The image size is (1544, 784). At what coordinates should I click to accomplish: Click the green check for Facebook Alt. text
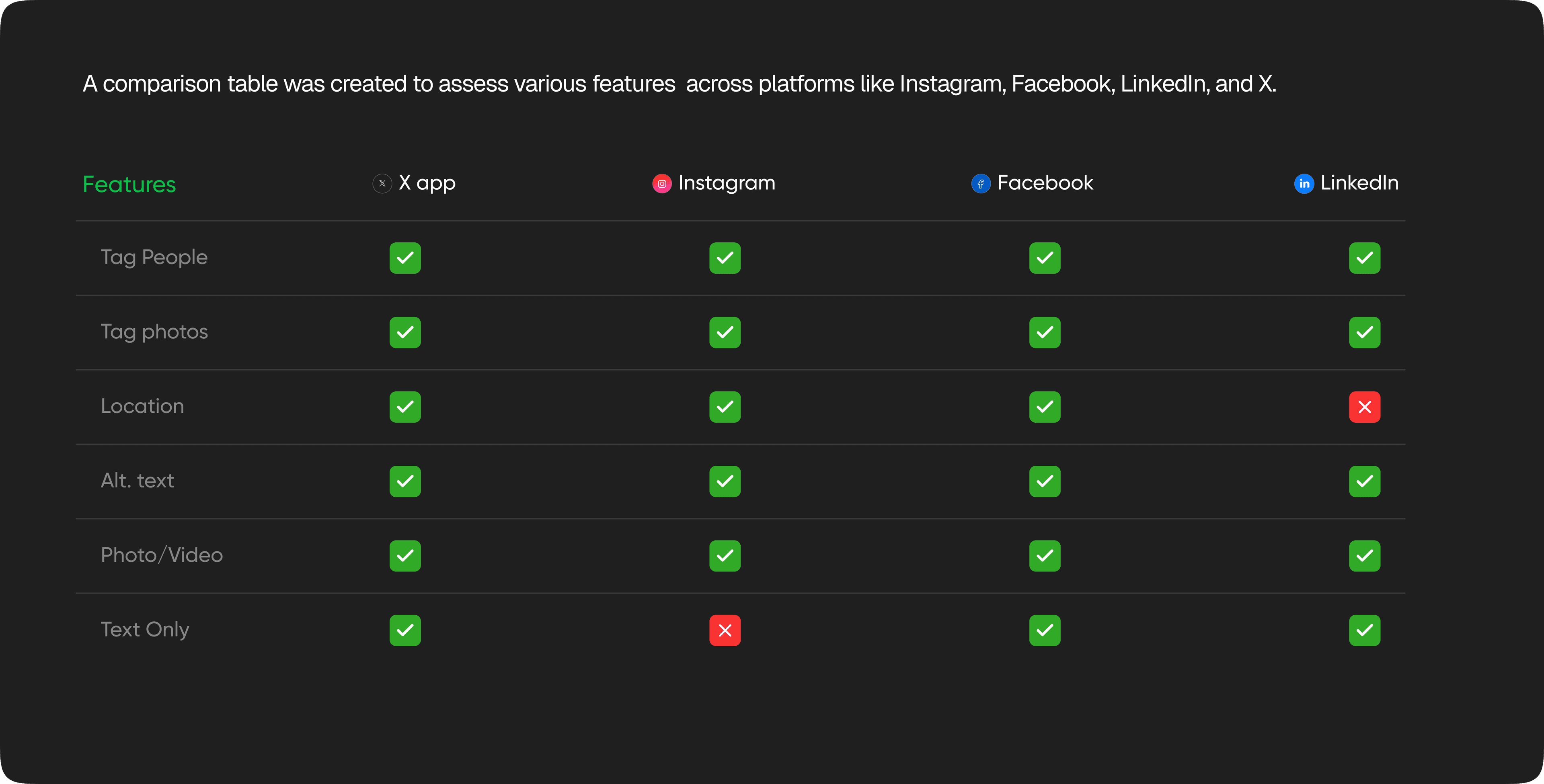(1045, 481)
